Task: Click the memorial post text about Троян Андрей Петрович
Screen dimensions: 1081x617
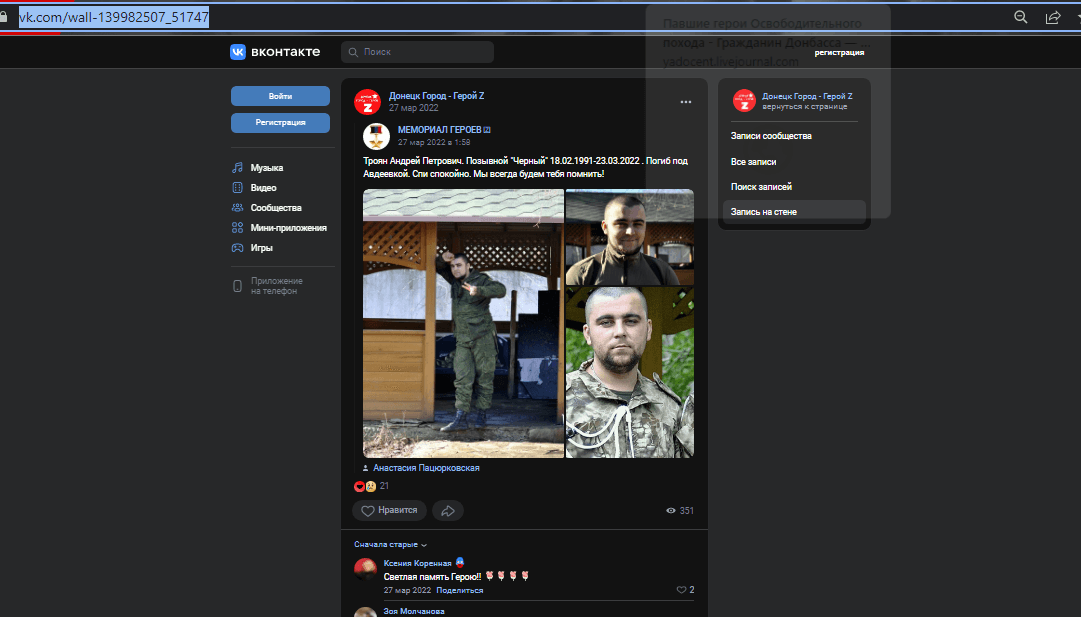Action: (x=525, y=168)
